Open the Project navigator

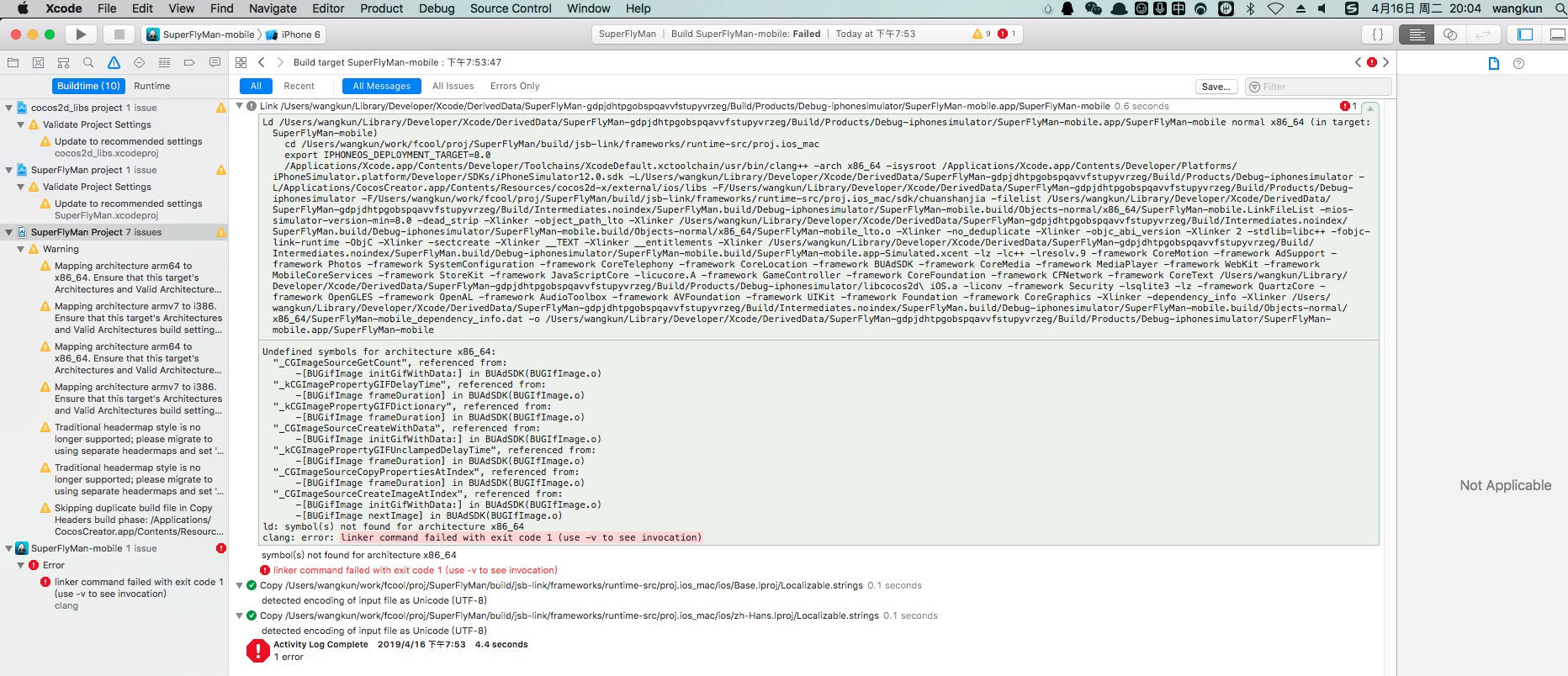[13, 62]
